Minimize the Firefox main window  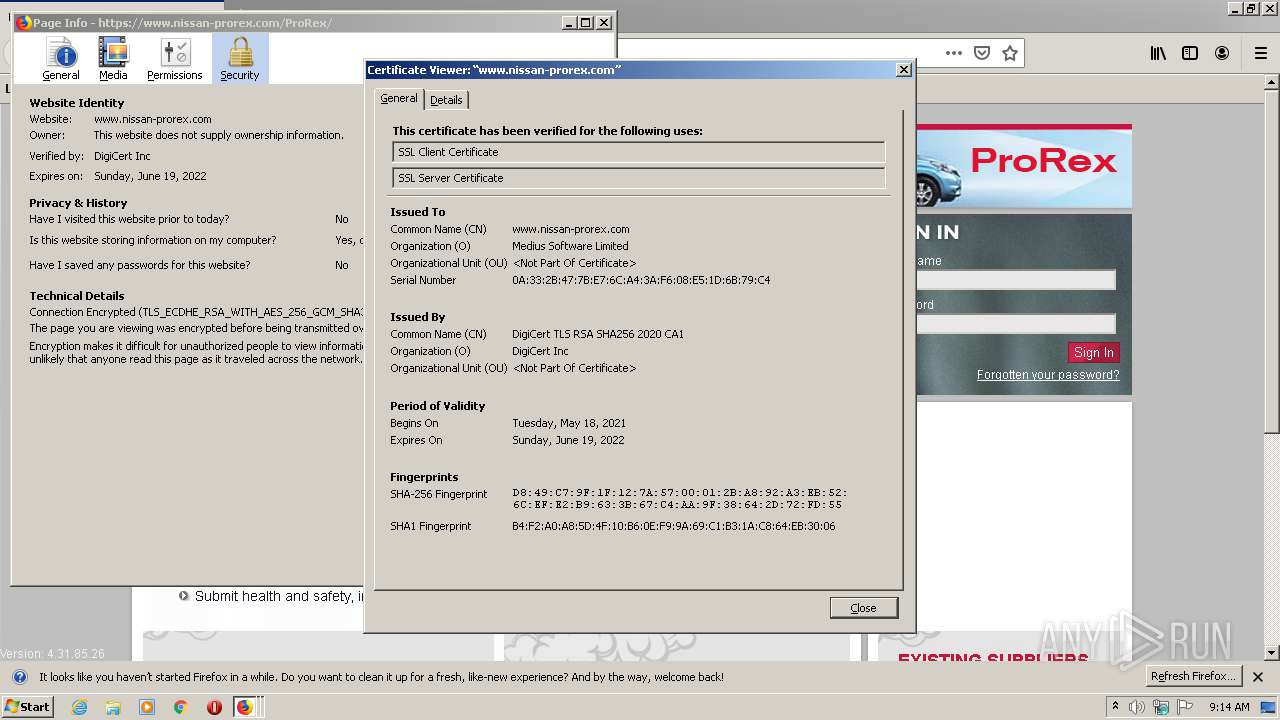(x=1235, y=8)
